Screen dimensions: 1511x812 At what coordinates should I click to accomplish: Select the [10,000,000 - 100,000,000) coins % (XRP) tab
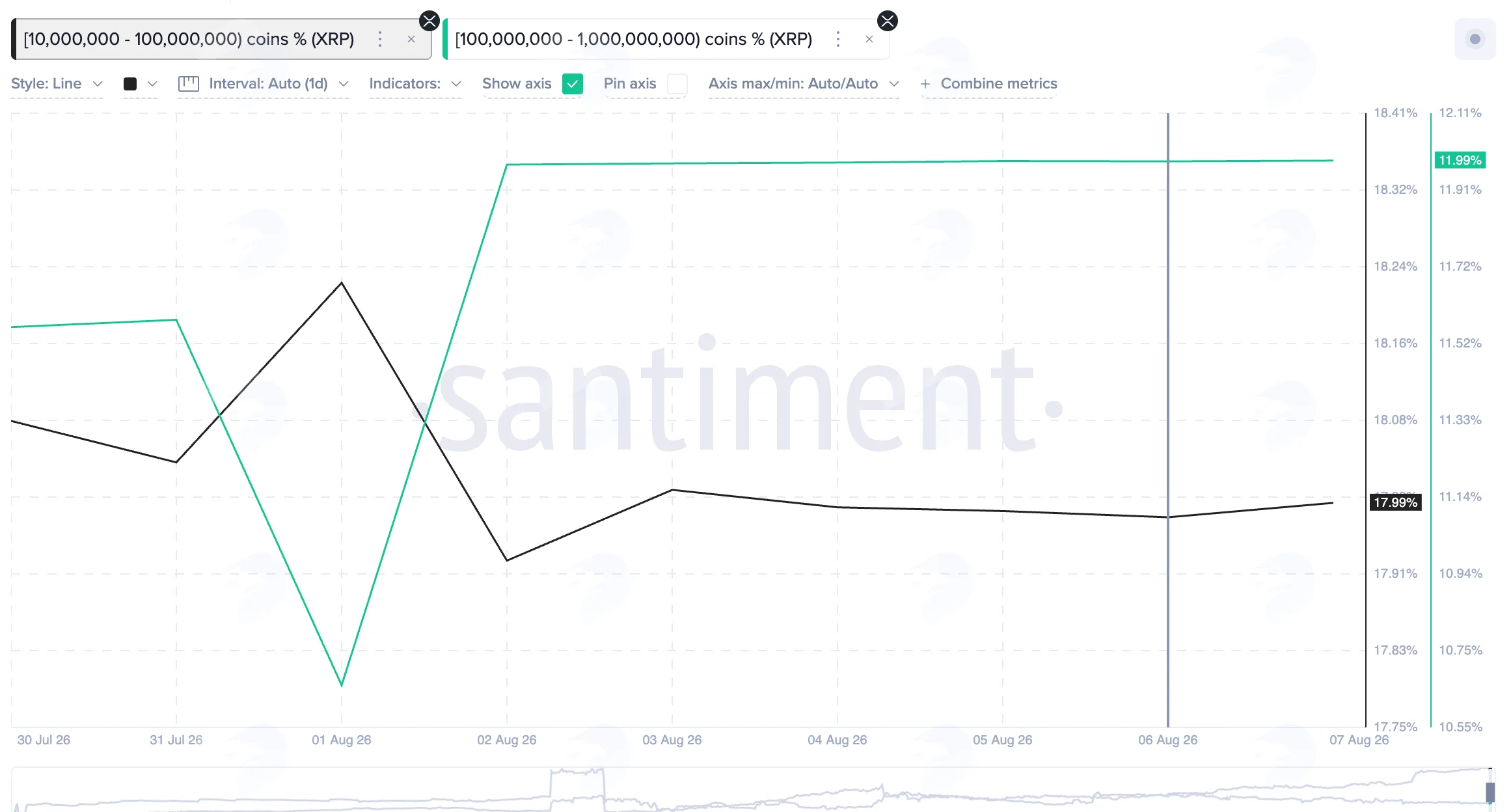[221, 39]
